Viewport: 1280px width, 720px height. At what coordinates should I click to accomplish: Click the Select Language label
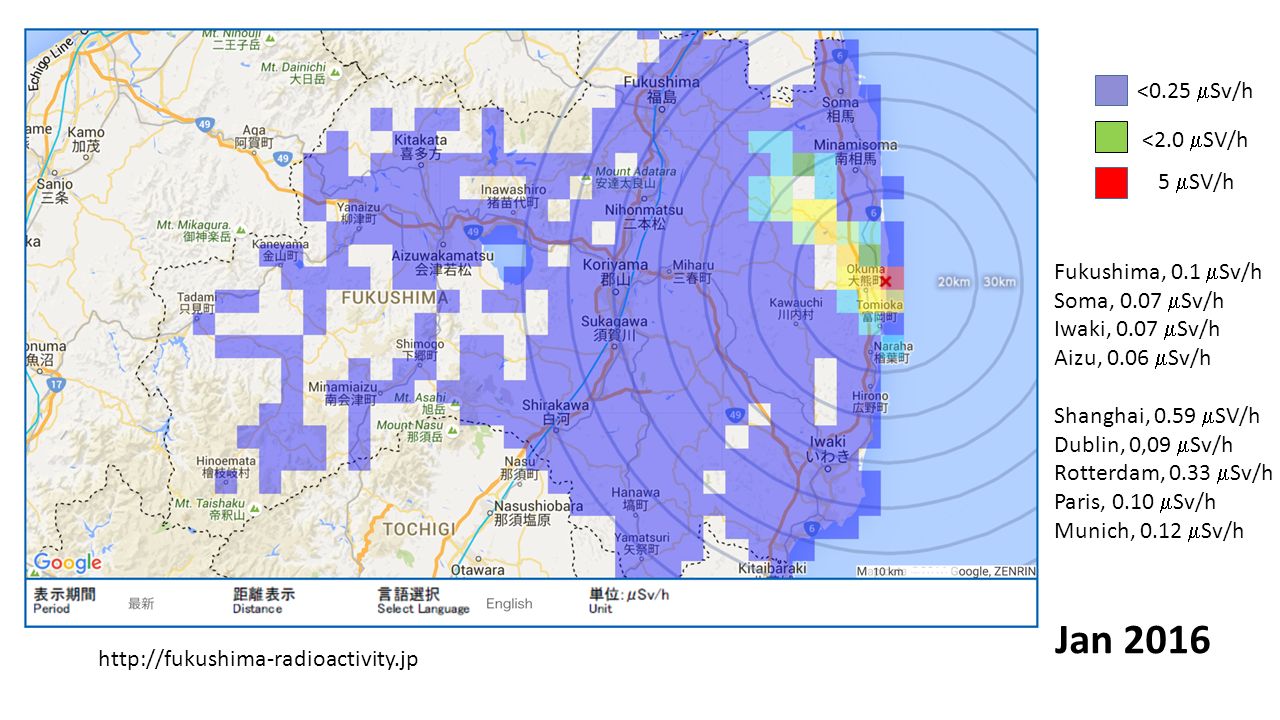423,600
